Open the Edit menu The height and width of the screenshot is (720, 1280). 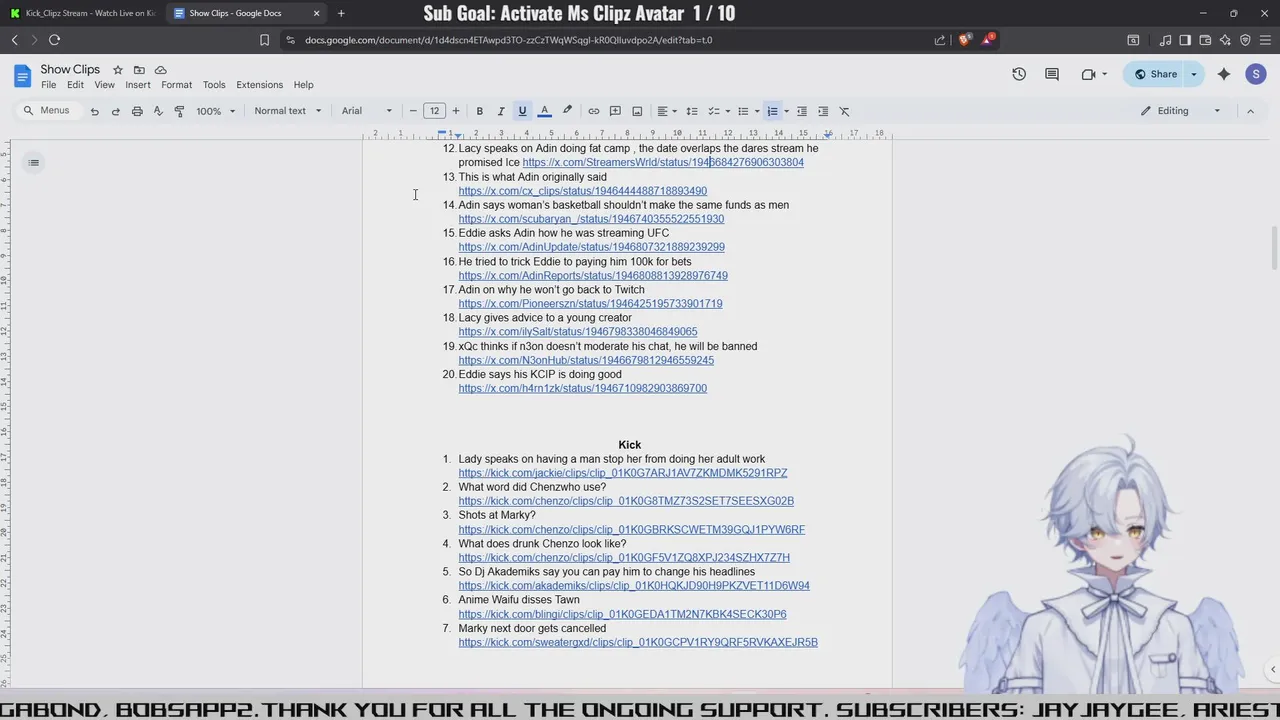[x=75, y=85]
